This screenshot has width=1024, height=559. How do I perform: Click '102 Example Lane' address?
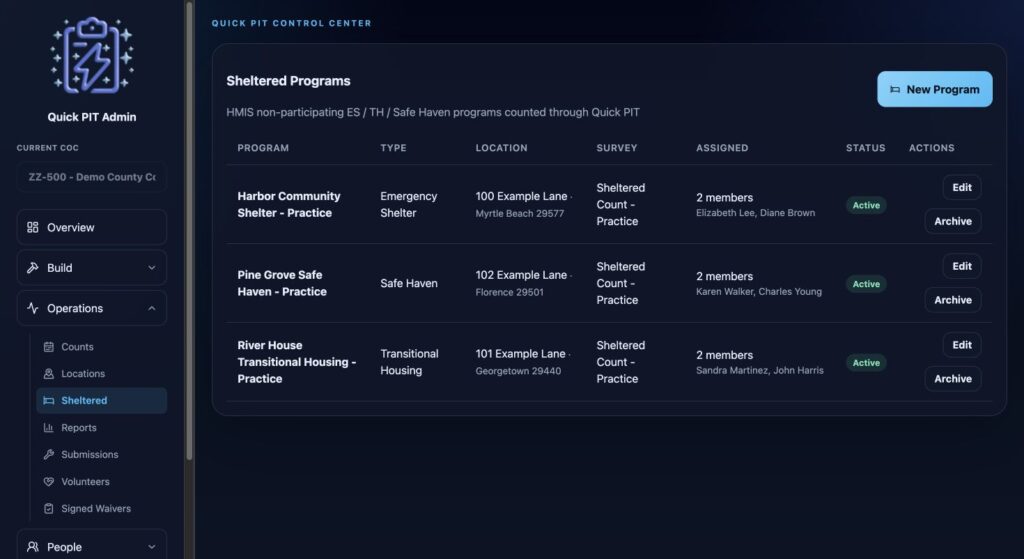pyautogui.click(x=521, y=275)
